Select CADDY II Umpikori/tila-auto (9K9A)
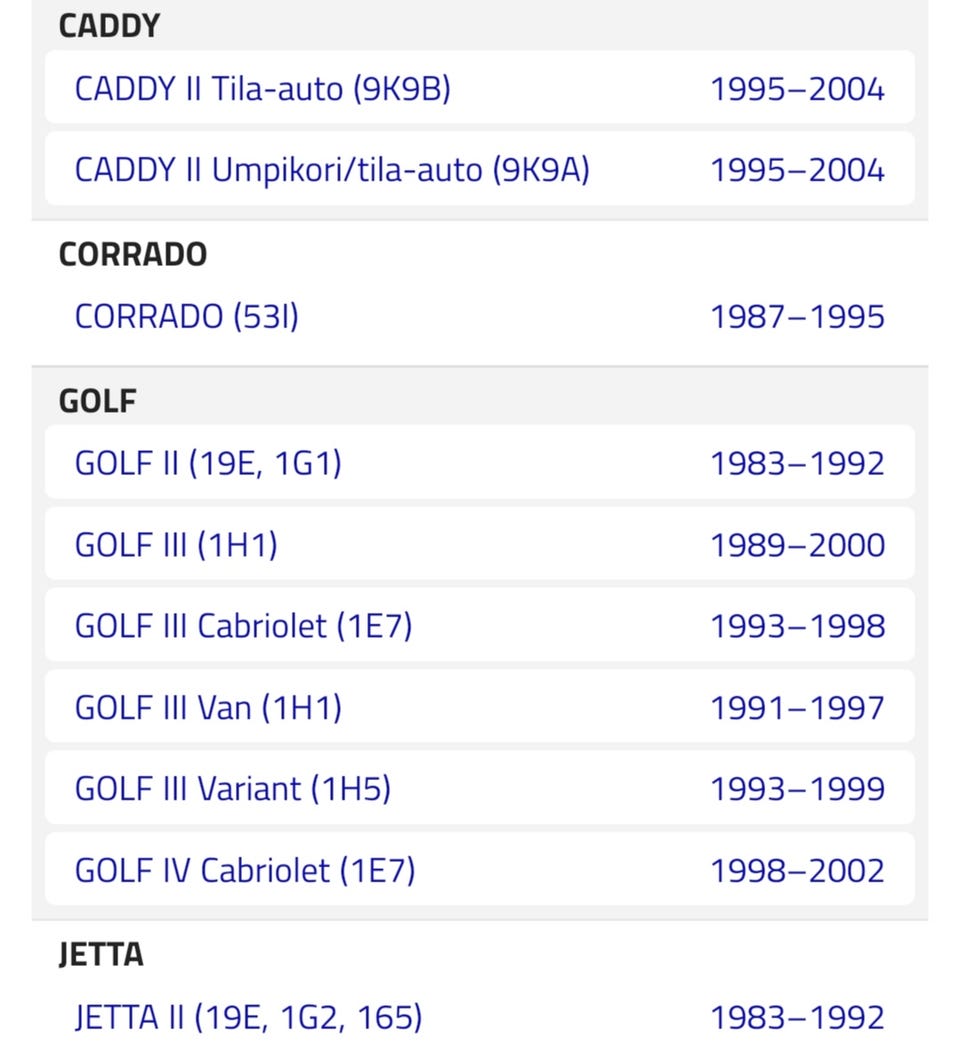 click(332, 170)
